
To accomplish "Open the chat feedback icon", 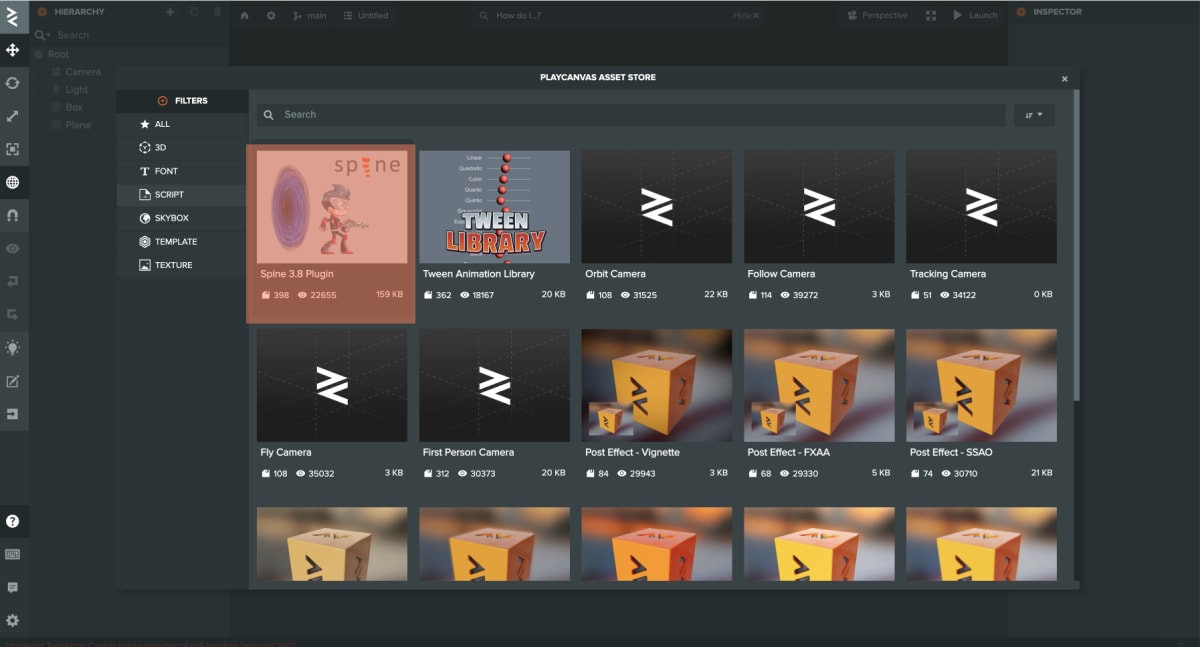I will click(12, 587).
